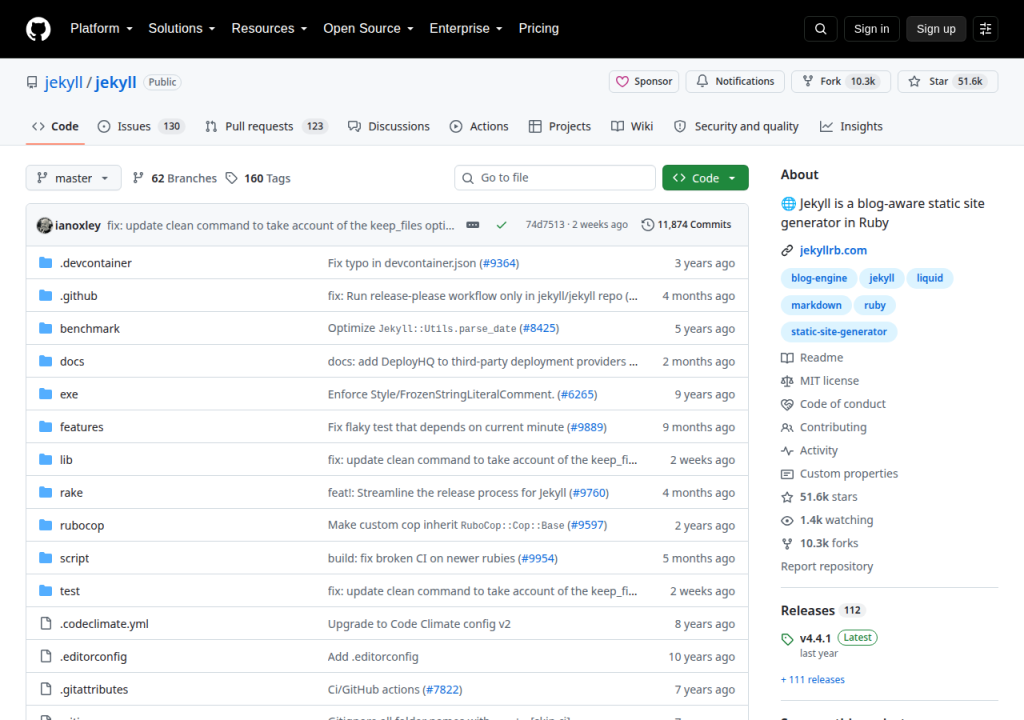Click the .codeclimate.yml file icon

coord(46,623)
